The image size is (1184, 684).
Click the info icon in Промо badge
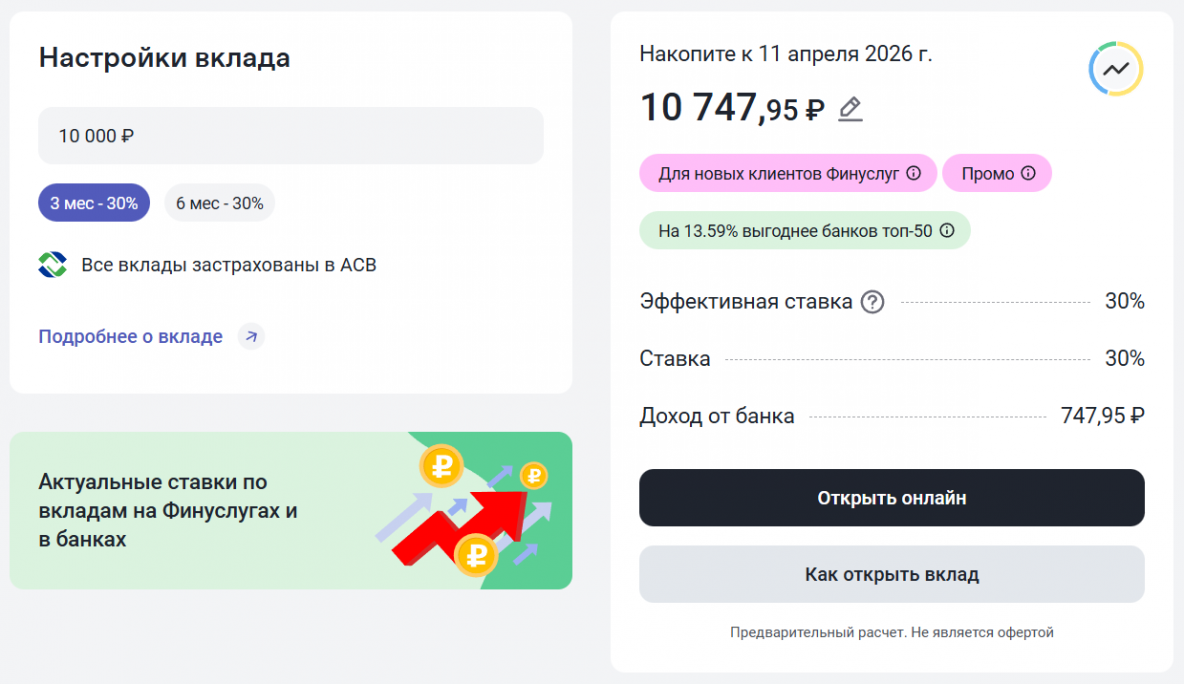1028,173
